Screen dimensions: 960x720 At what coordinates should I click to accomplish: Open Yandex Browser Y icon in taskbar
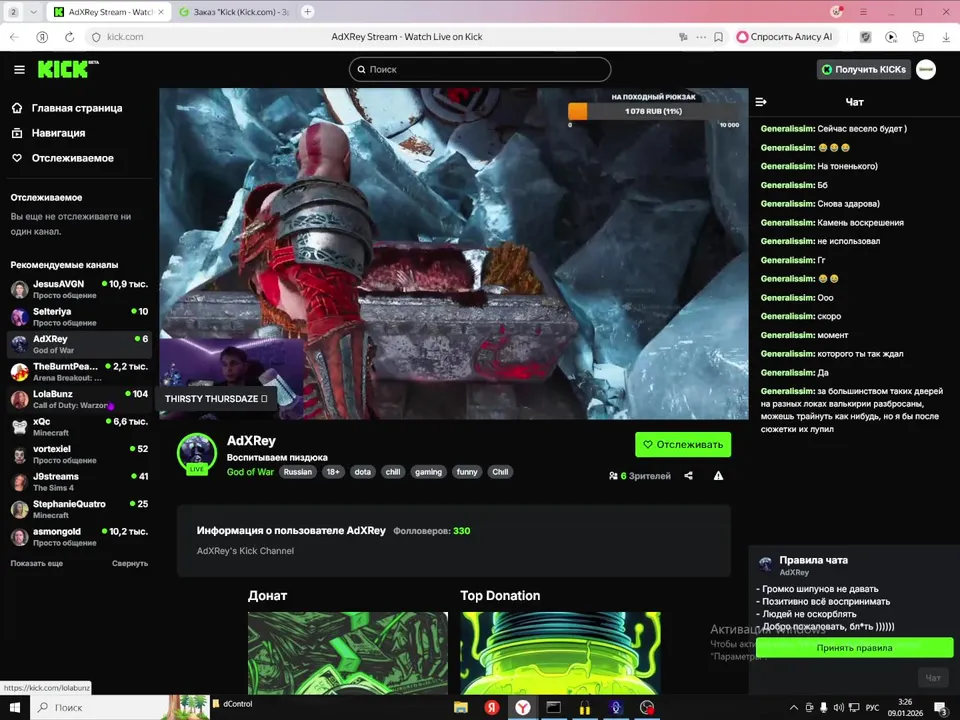(522, 708)
